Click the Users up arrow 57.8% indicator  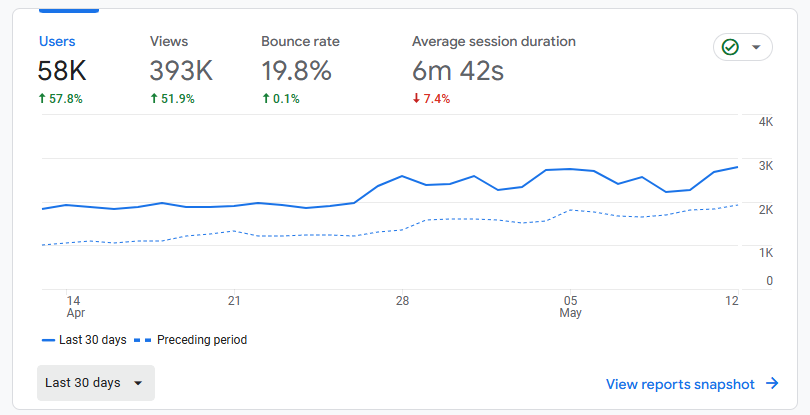tap(60, 99)
